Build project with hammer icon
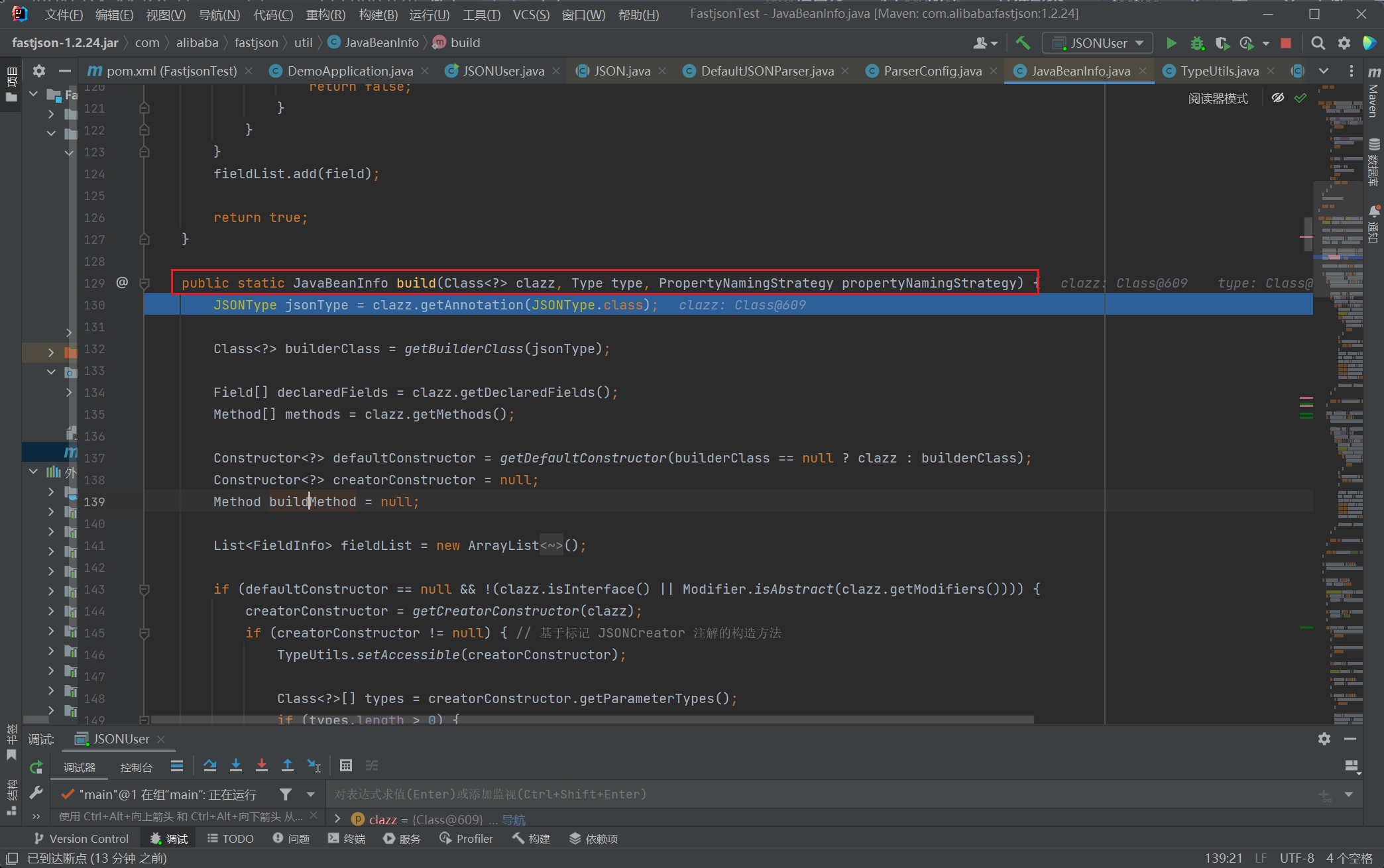The image size is (1384, 868). 1023,43
